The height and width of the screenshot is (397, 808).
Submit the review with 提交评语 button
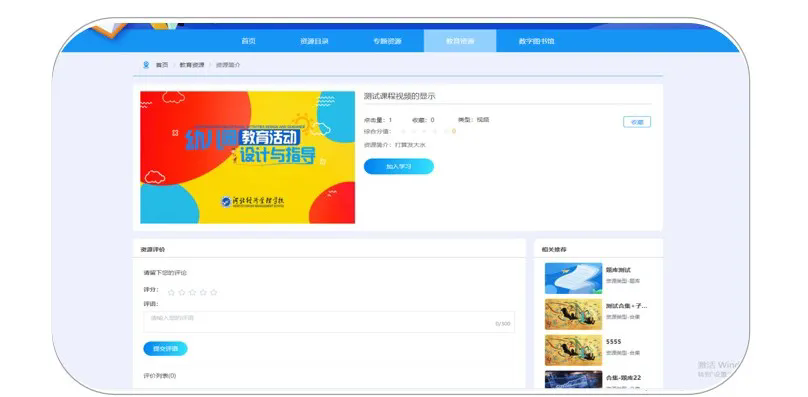[165, 349]
